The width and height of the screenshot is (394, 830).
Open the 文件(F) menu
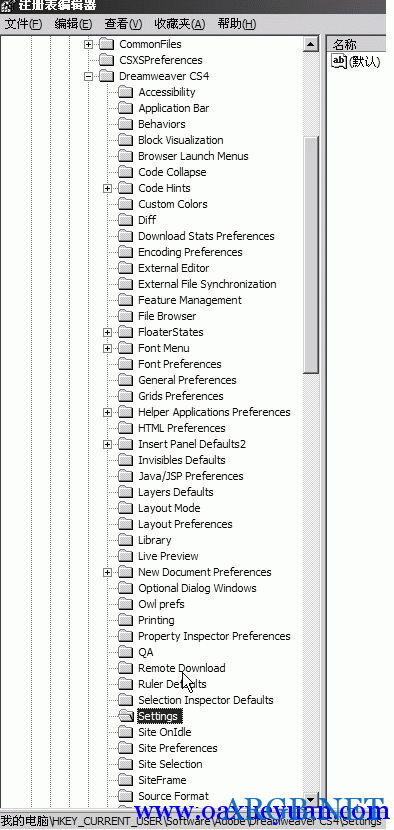[x=23, y=24]
